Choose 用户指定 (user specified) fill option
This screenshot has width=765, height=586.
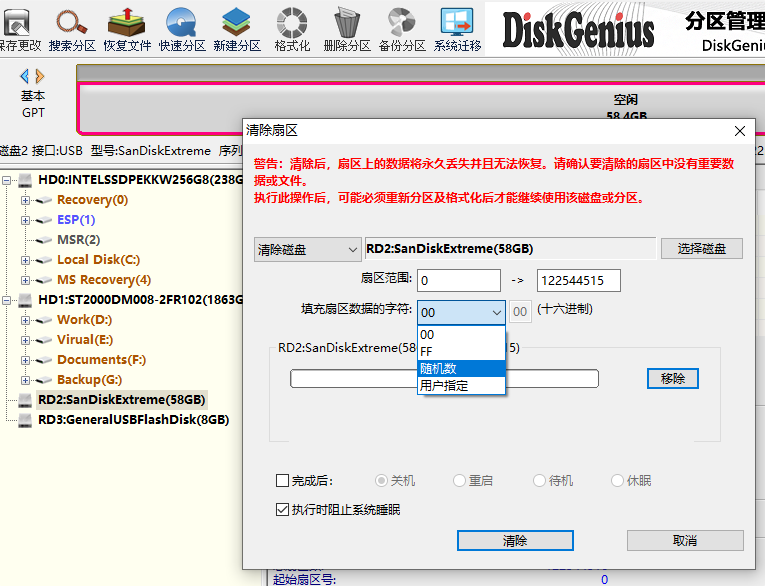point(461,385)
